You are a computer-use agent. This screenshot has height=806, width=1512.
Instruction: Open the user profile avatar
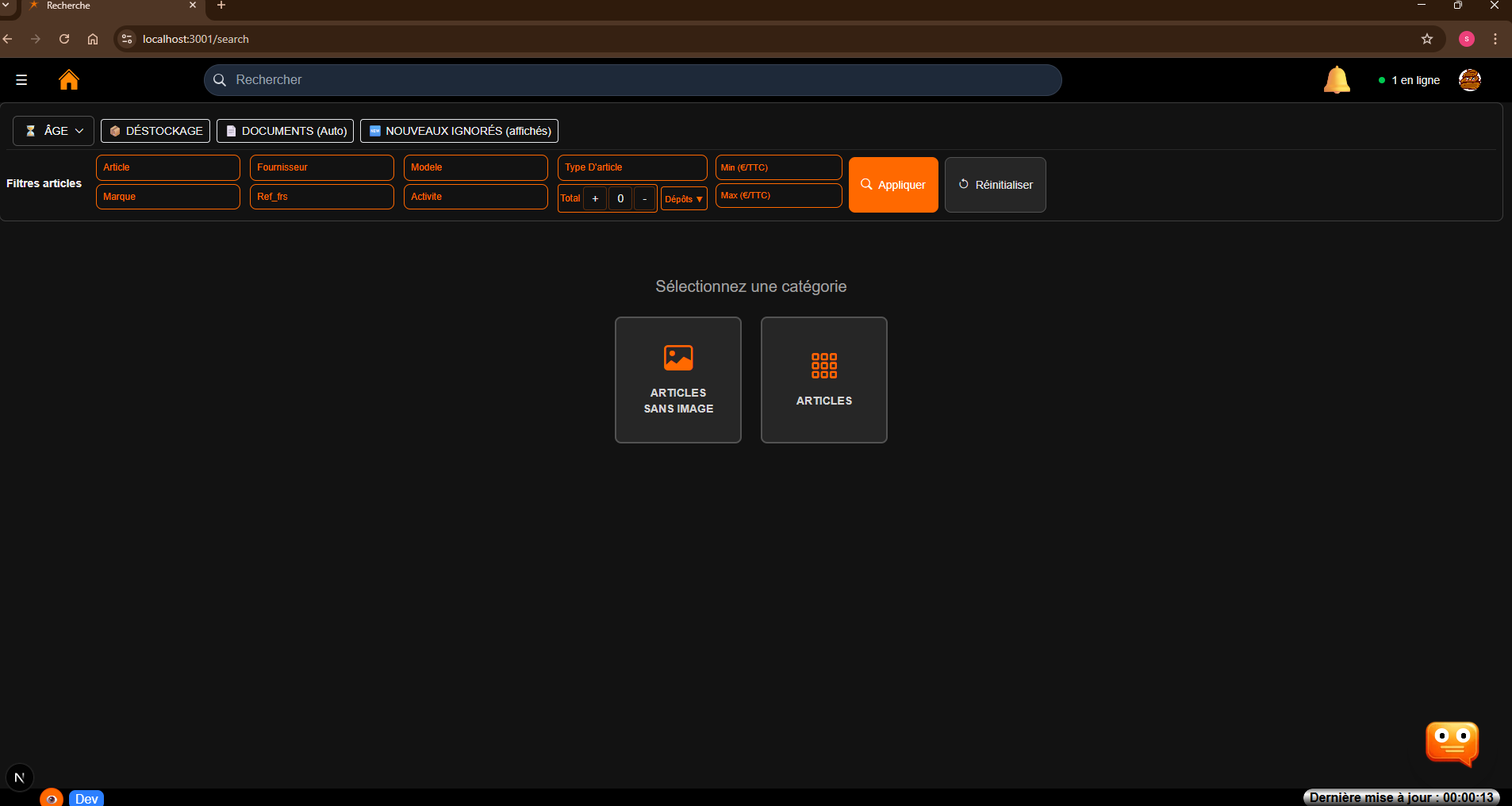[x=1469, y=80]
